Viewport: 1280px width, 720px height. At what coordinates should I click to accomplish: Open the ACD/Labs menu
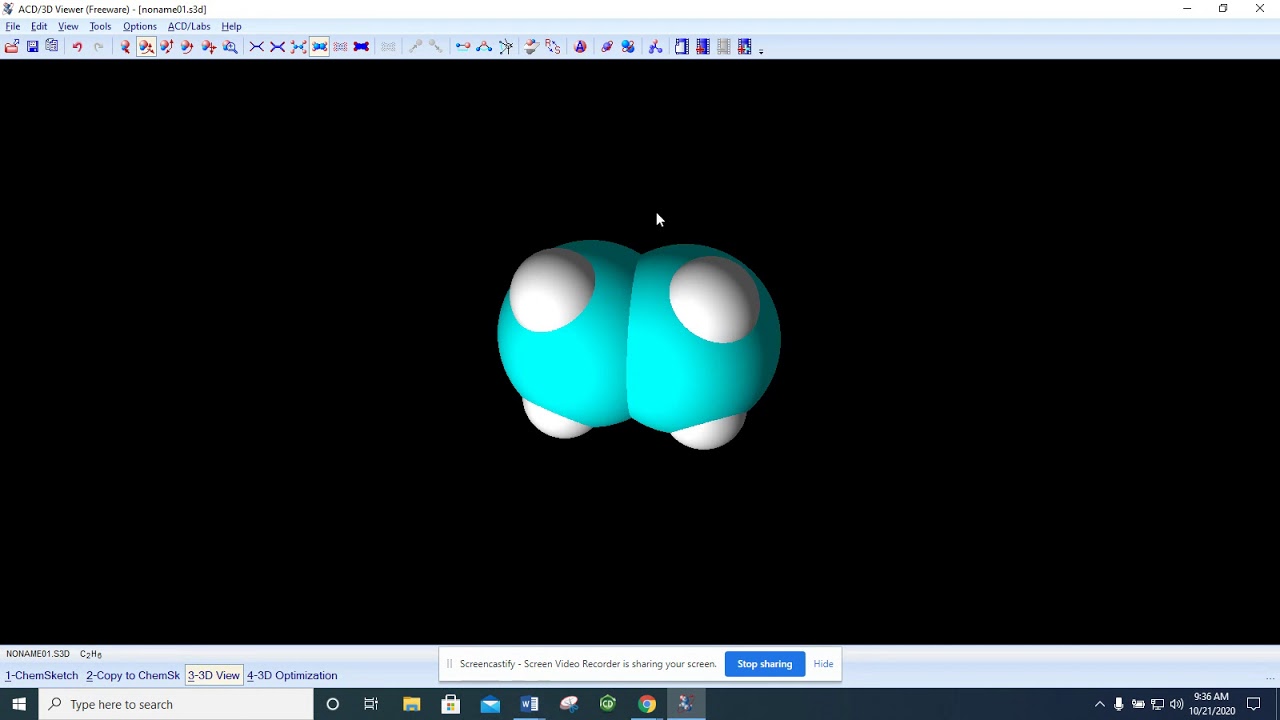189,27
